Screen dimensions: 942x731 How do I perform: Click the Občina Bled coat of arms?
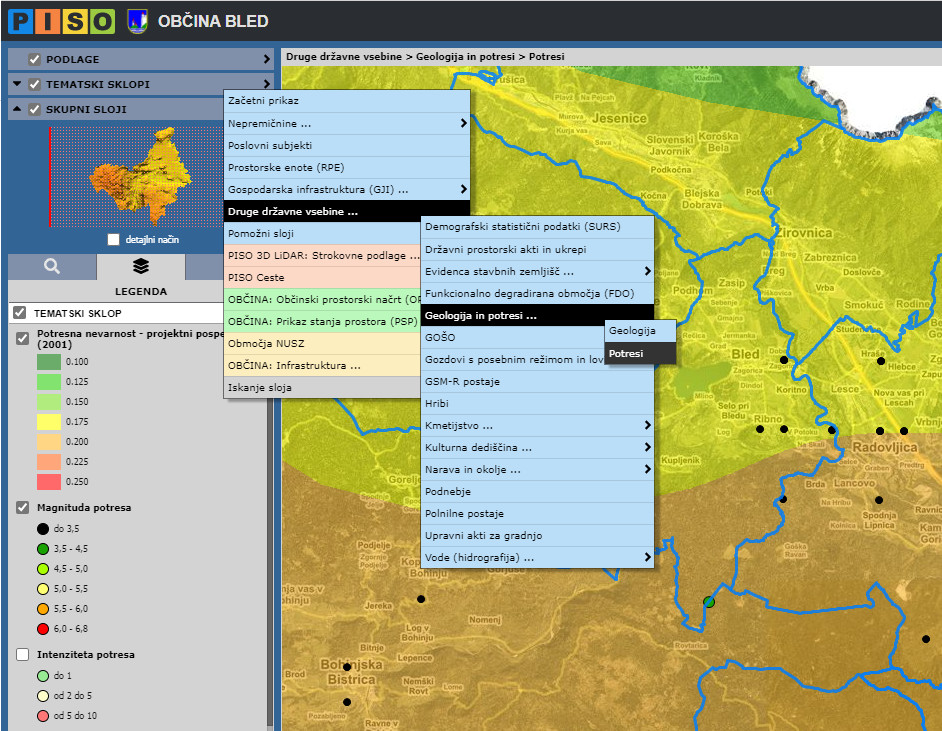point(137,21)
